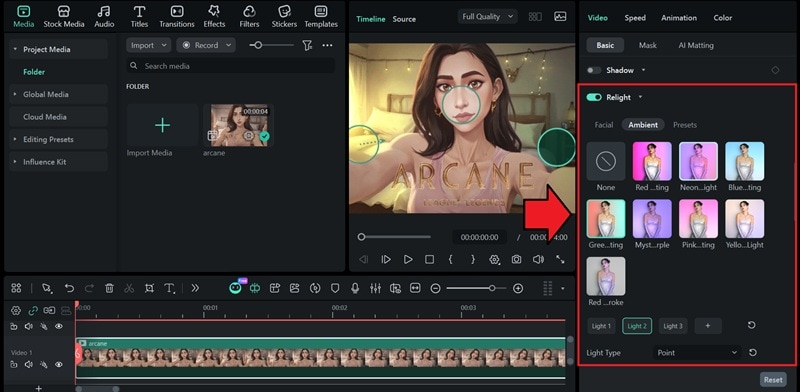Viewport: 800px width, 392px height.
Task: Open the Audio library
Action: point(104,17)
